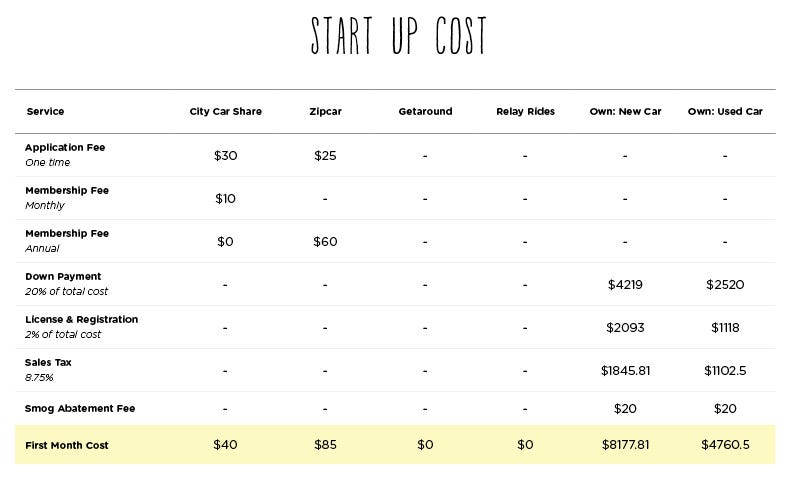
Task: Select the 'Relay Rides' column header
Action: point(526,111)
